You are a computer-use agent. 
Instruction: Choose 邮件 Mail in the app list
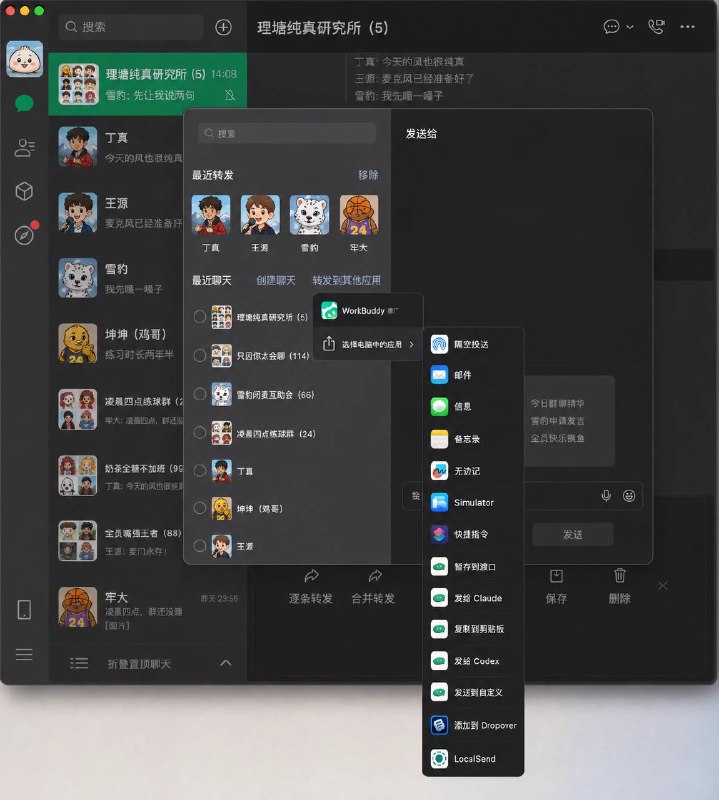point(473,375)
